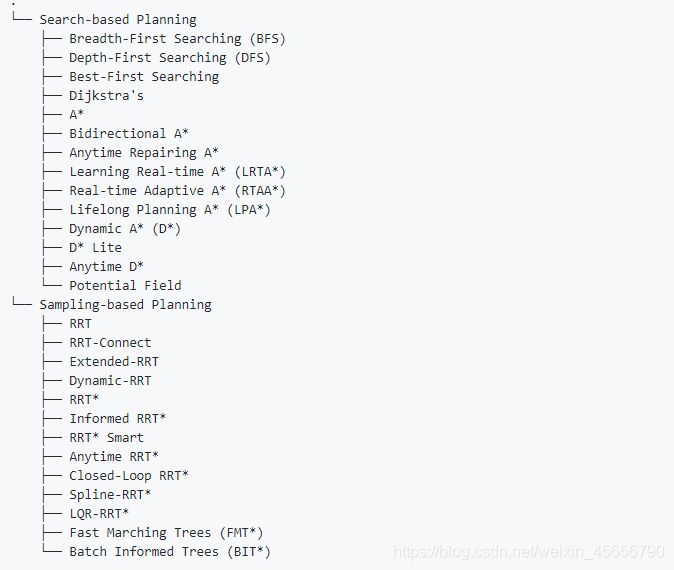Select the Informed RRT* entry
The height and width of the screenshot is (570, 674).
click(x=118, y=419)
